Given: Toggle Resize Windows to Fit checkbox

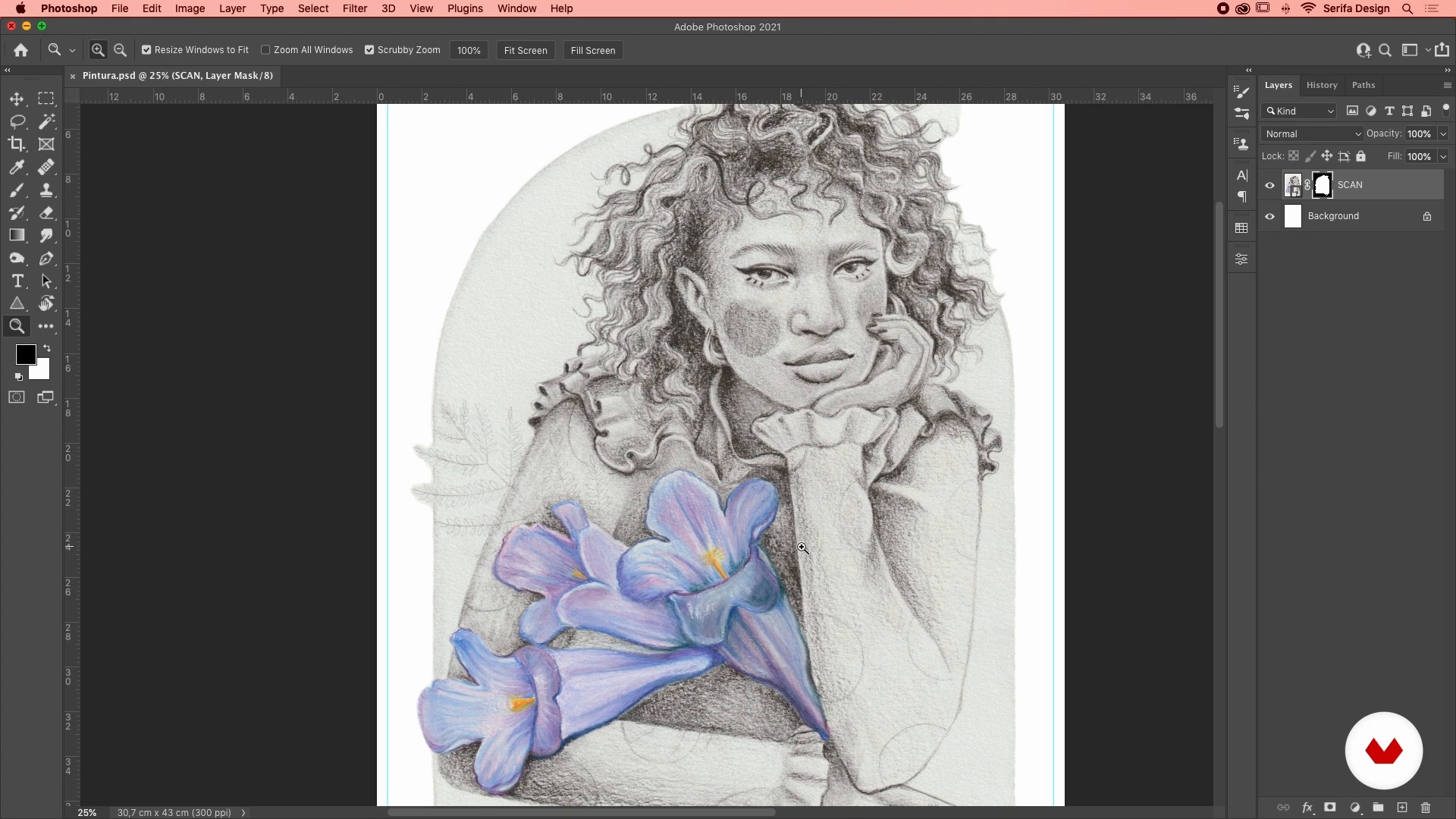Looking at the screenshot, I should point(146,50).
